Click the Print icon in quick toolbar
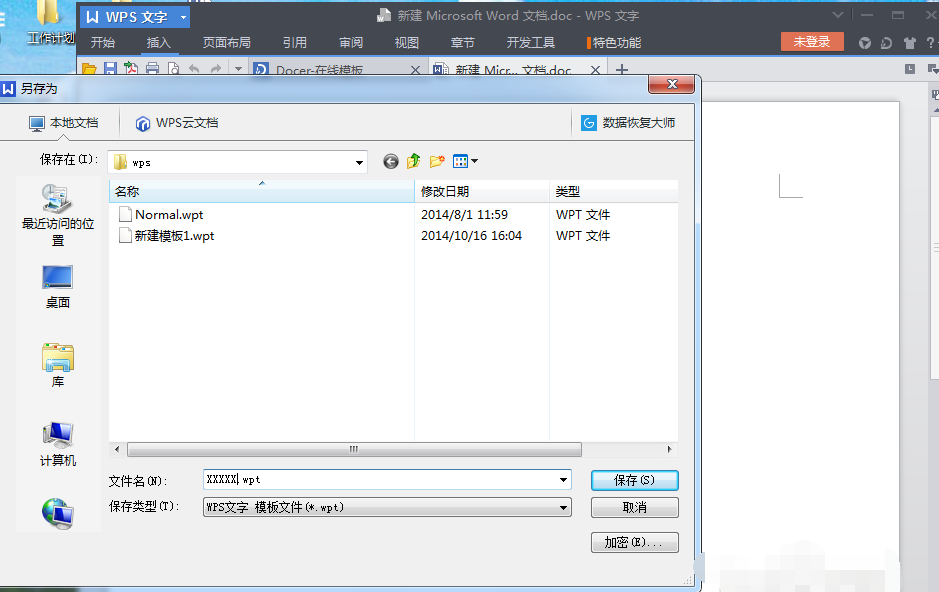The image size is (939, 592). (x=152, y=68)
